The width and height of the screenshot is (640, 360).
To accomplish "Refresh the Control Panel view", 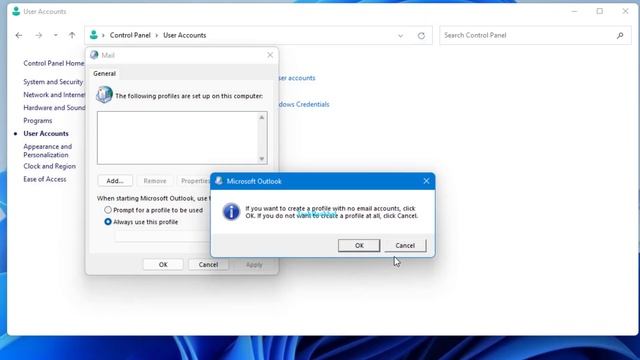I will 421,36.
